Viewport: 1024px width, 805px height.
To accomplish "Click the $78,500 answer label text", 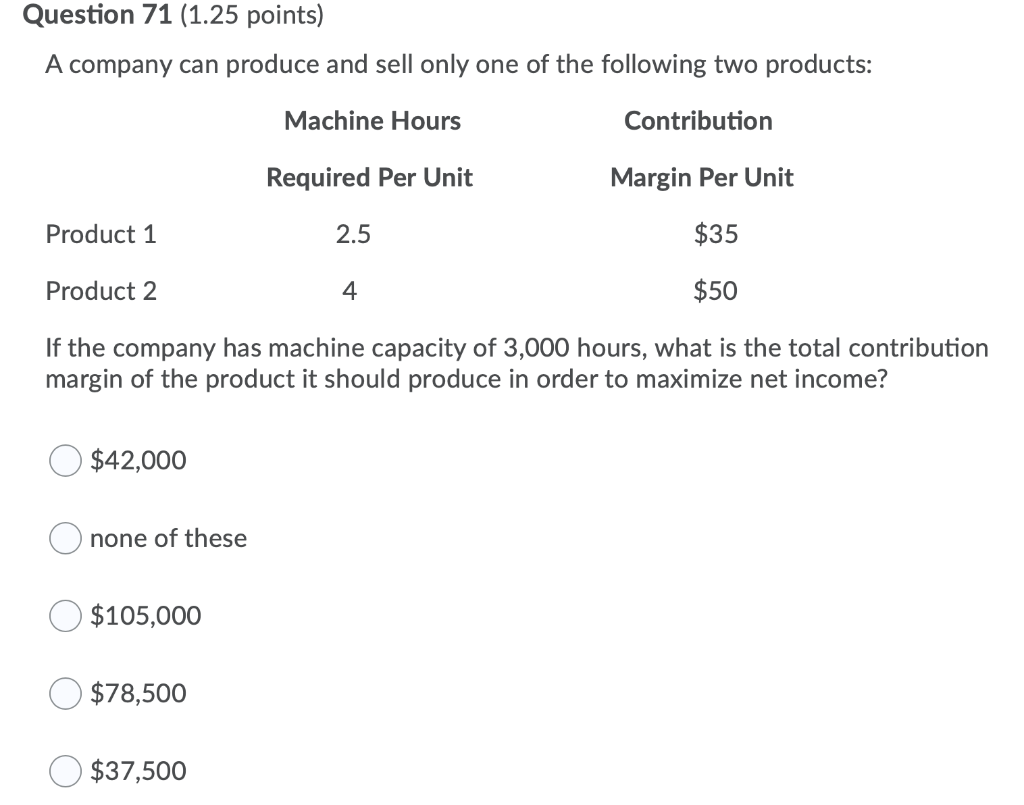I will [x=137, y=693].
